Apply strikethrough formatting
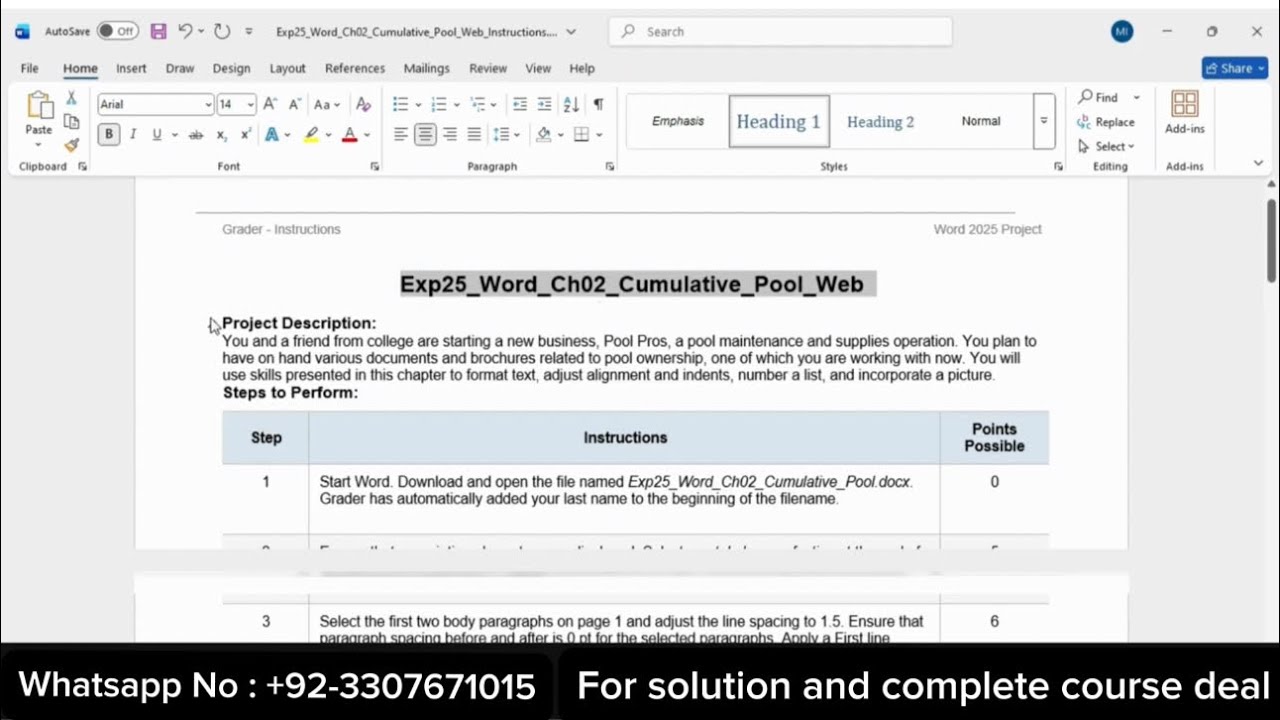 (x=196, y=134)
